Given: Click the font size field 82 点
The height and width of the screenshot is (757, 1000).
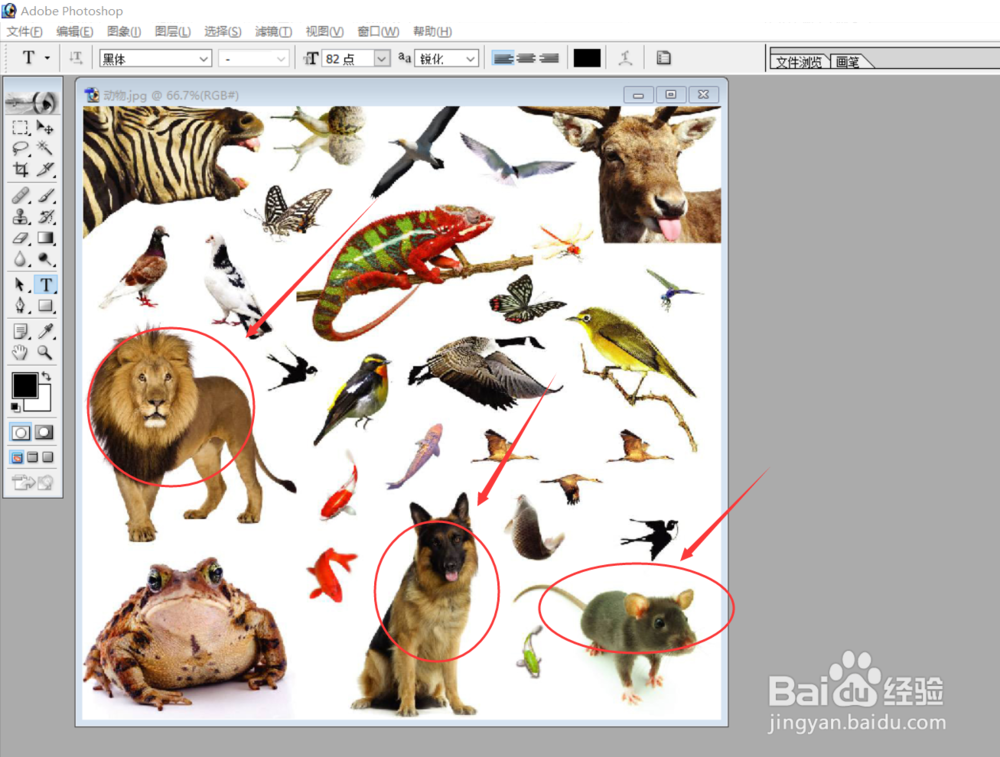Looking at the screenshot, I should pyautogui.click(x=348, y=59).
